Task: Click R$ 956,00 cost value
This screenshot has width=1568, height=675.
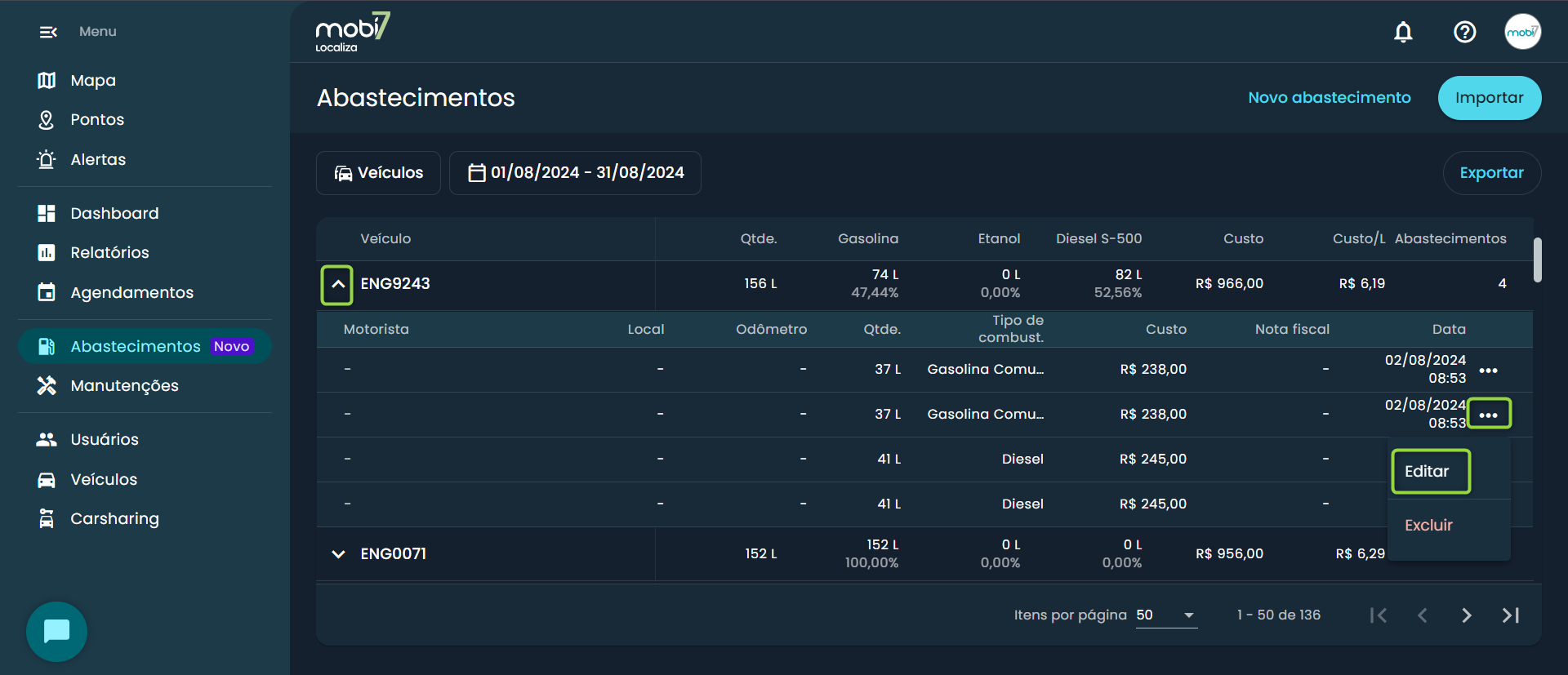Action: 1229,554
